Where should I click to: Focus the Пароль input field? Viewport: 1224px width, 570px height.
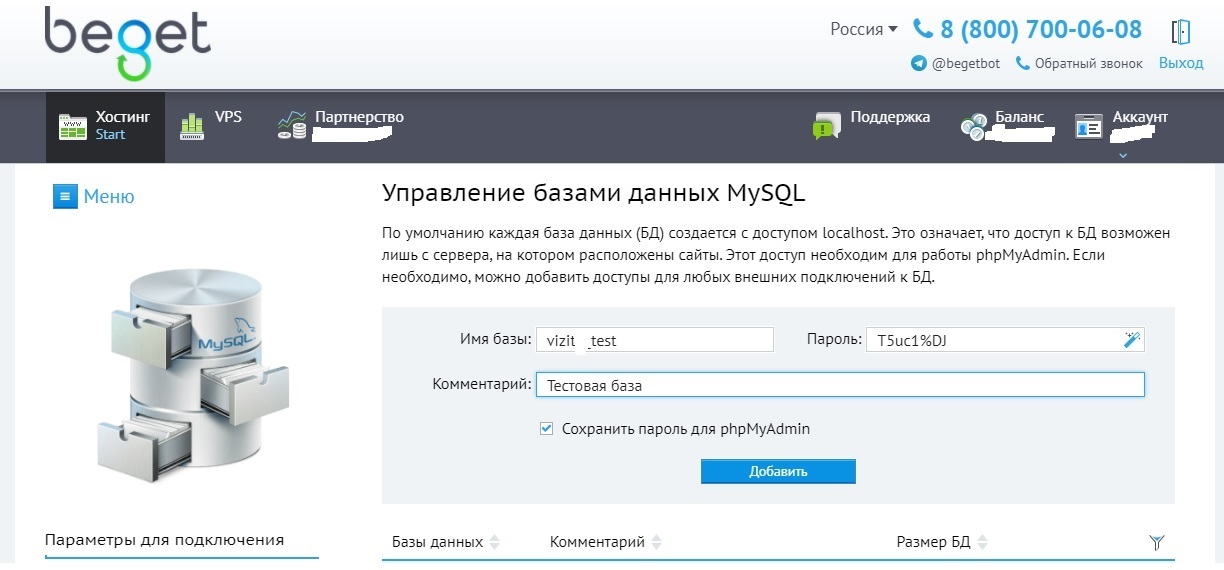[1005, 340]
